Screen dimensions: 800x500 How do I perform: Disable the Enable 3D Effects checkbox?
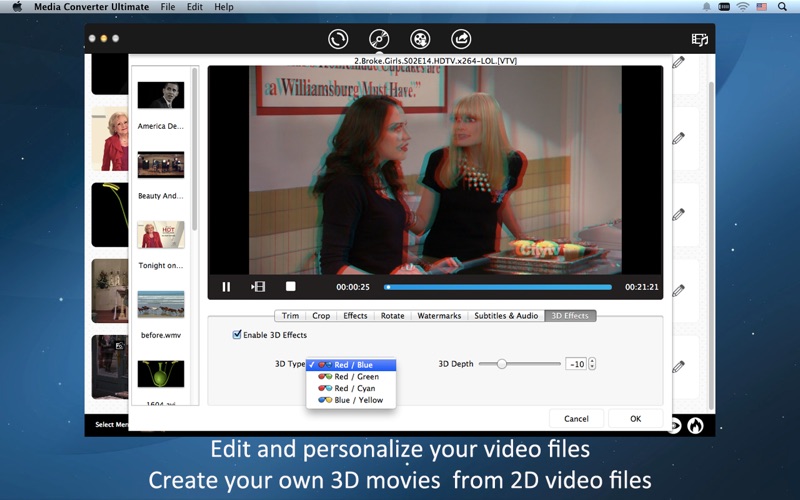[237, 335]
